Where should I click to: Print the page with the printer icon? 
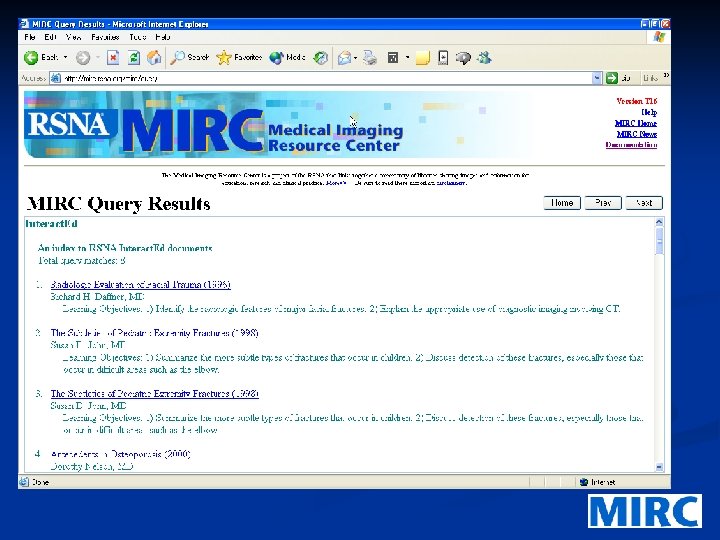tap(370, 58)
